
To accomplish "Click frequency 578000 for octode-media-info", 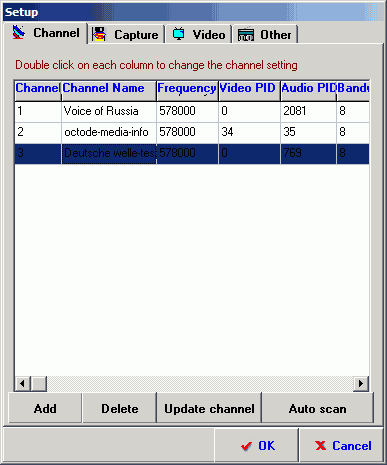I will point(188,132).
